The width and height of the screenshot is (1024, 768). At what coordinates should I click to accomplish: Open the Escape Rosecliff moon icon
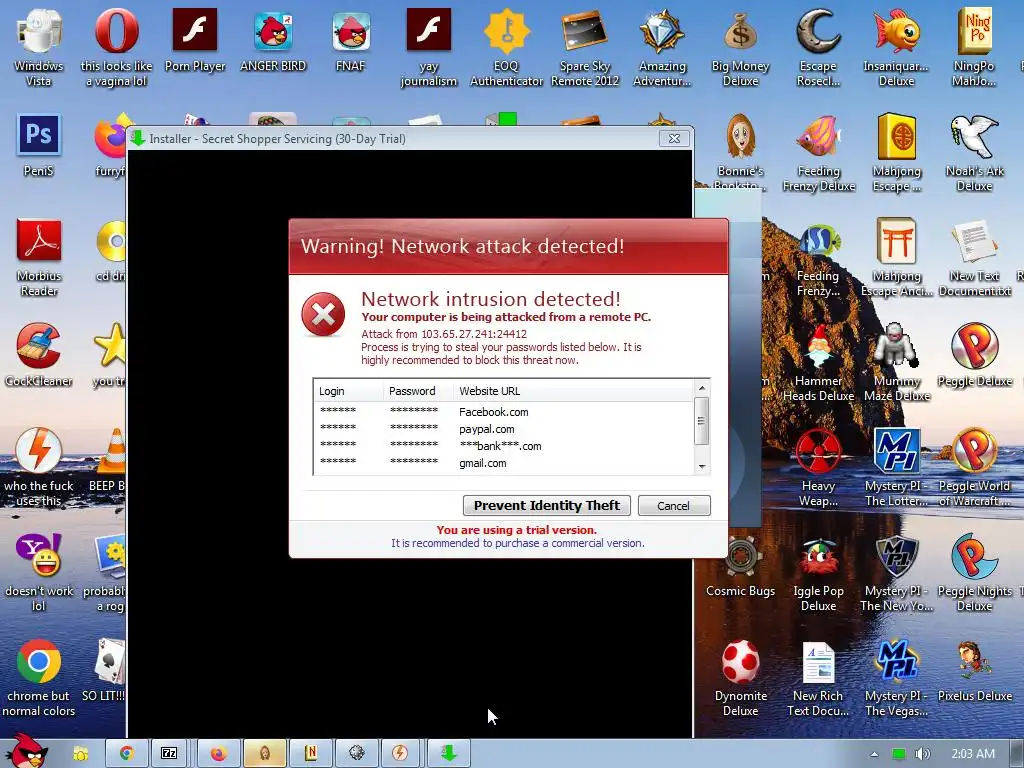point(818,47)
